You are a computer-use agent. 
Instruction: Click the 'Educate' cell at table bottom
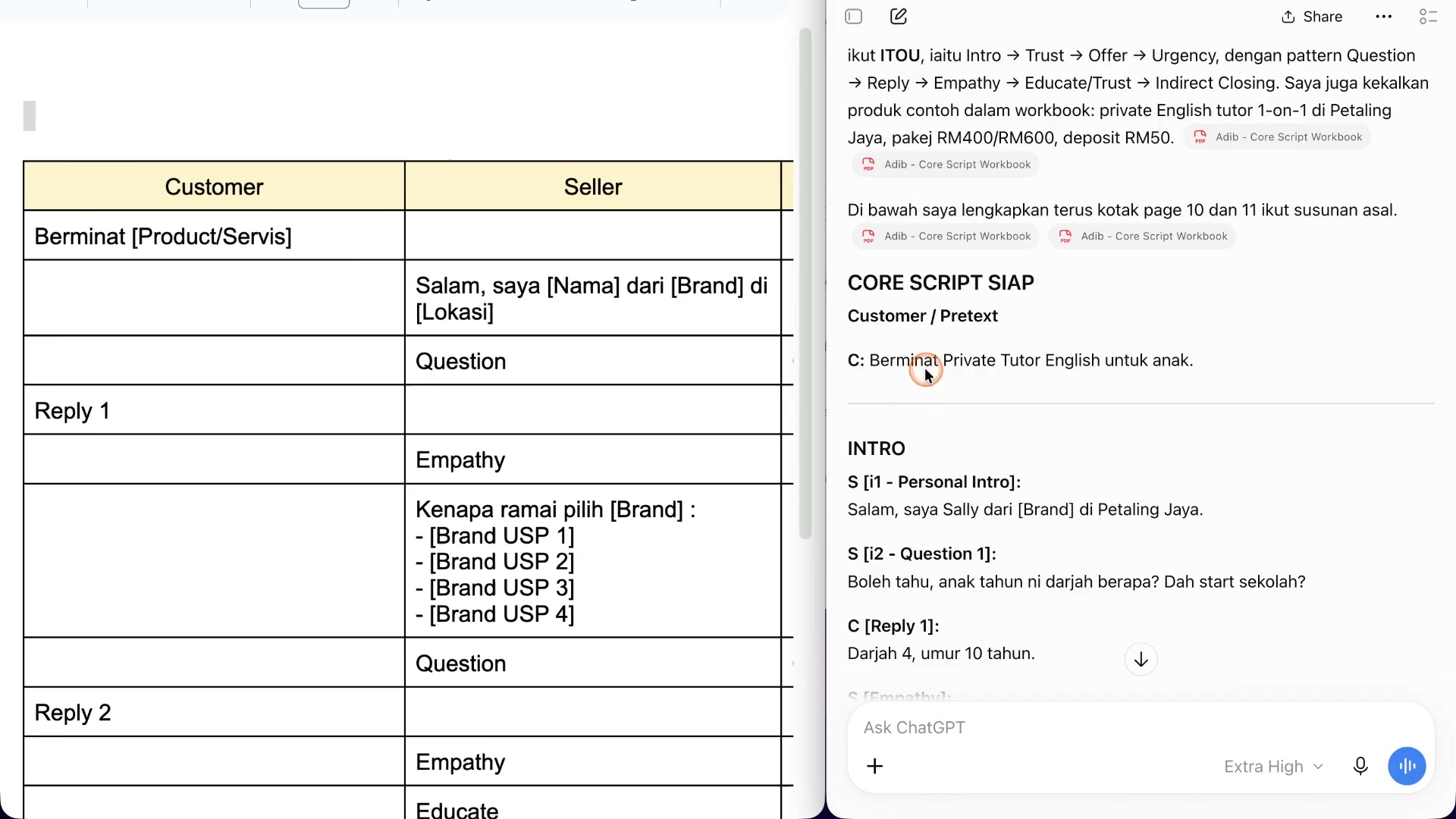[593, 803]
